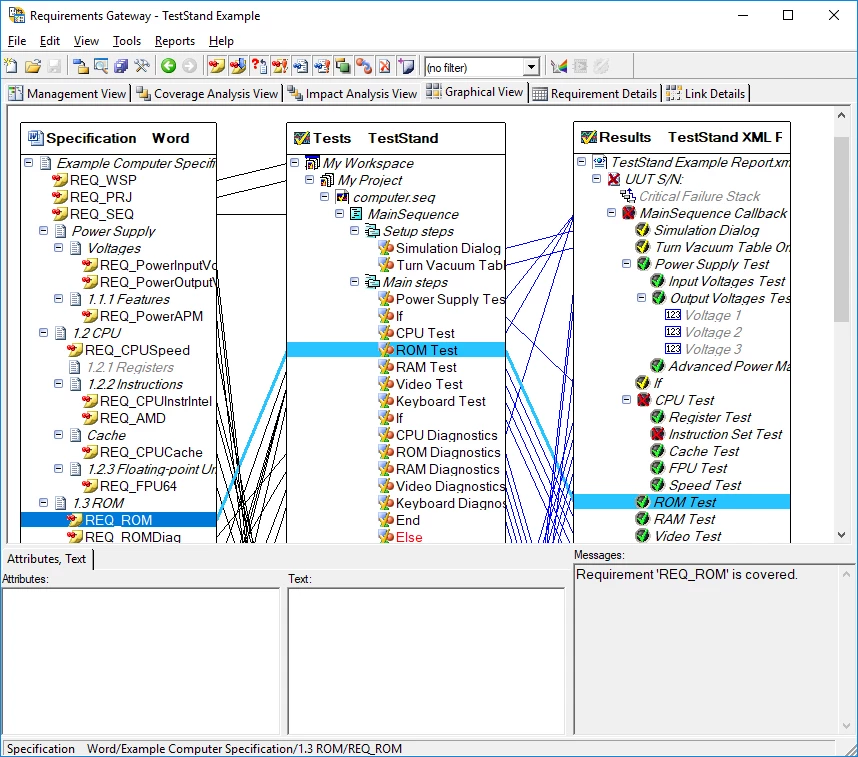Switch to the Link Details tab
858x757 pixels.
pos(706,94)
